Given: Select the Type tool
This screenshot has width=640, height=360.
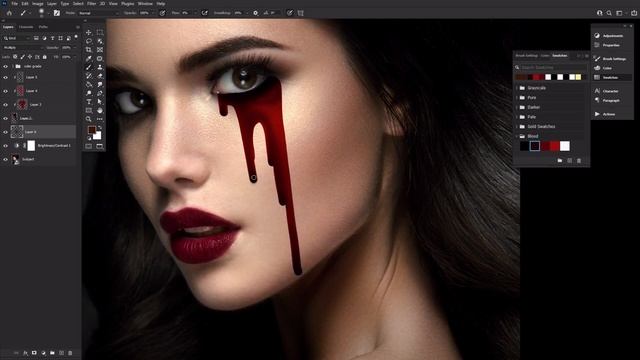Looking at the screenshot, I should point(89,102).
